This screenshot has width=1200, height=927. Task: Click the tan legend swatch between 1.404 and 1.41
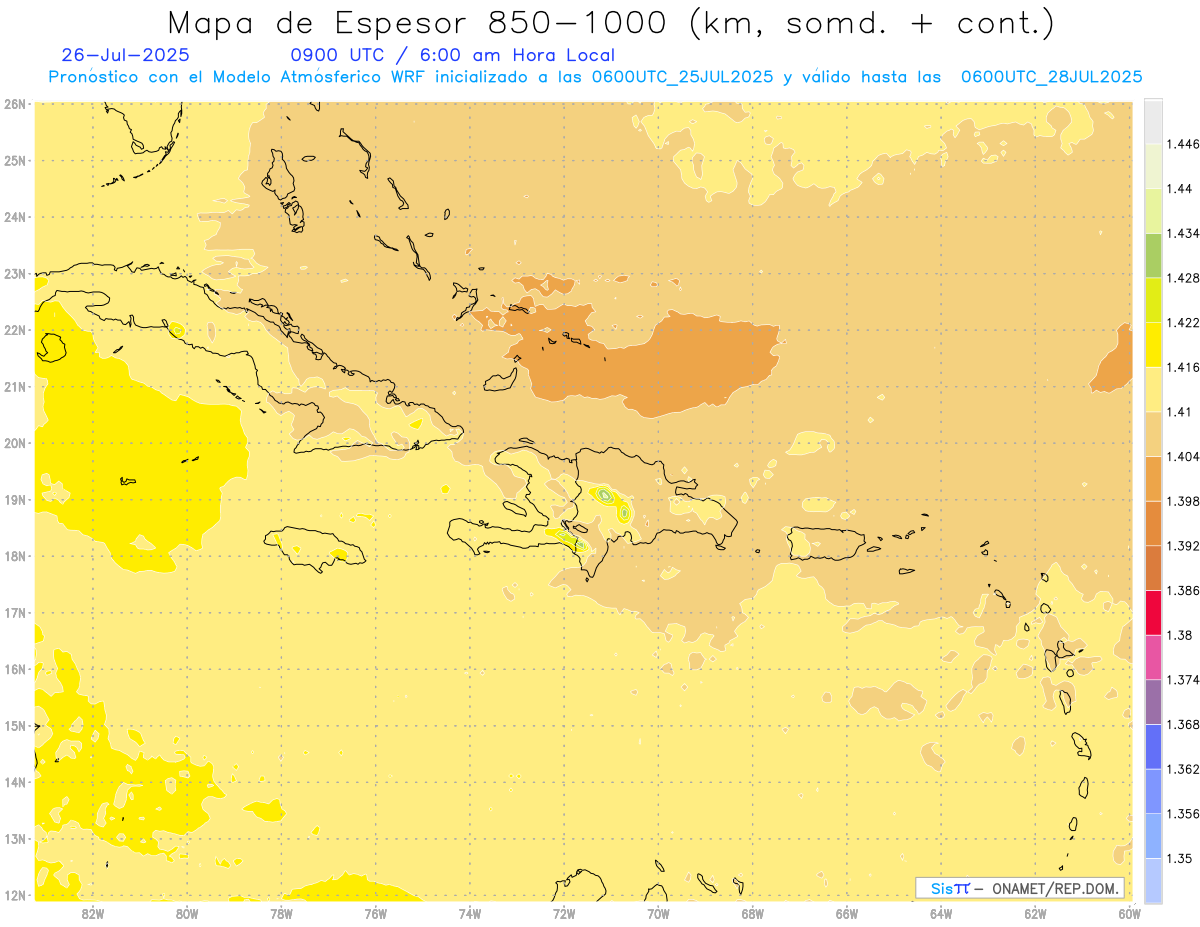pyautogui.click(x=1153, y=434)
